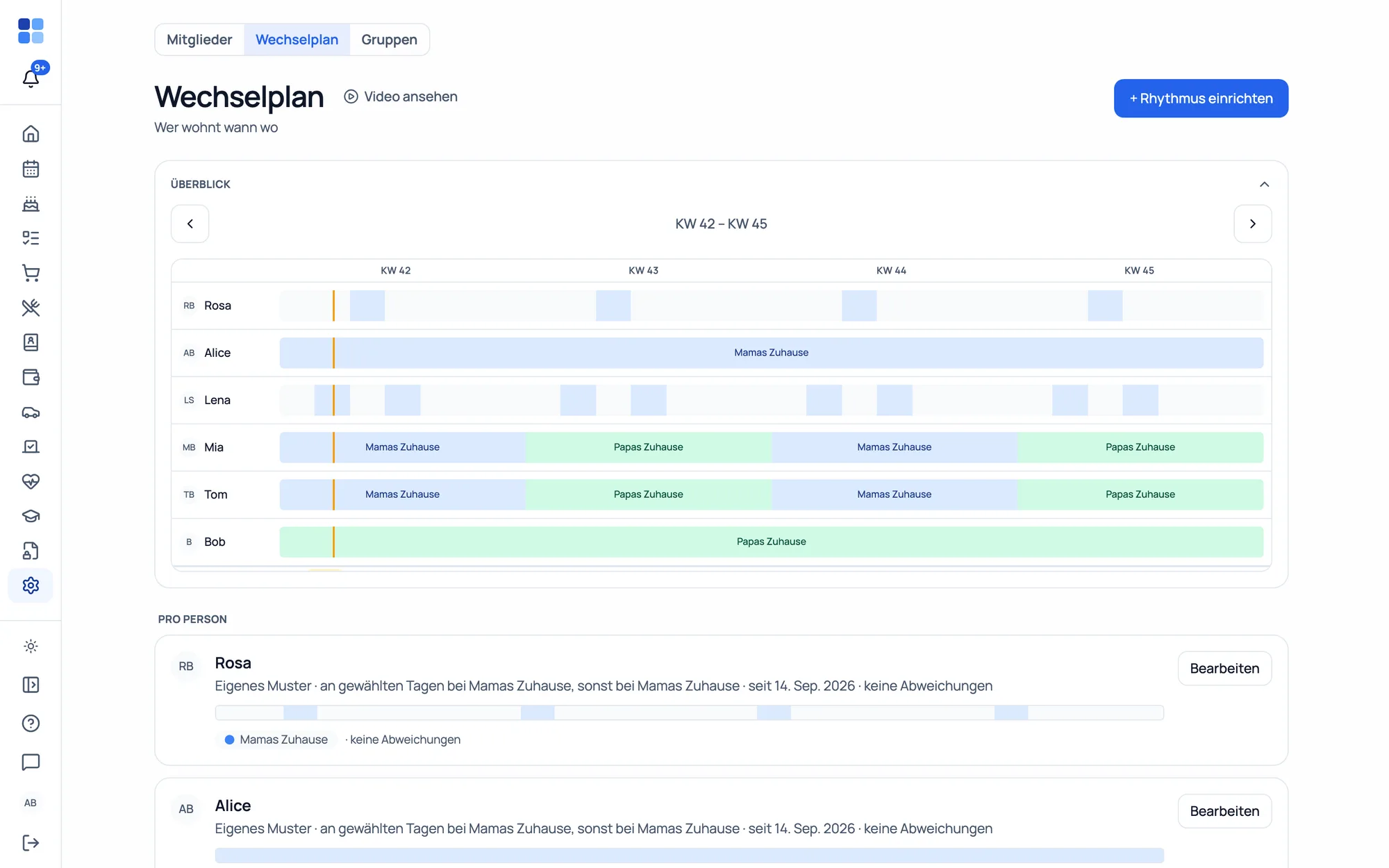Open the shopping cart icon

pos(31,273)
